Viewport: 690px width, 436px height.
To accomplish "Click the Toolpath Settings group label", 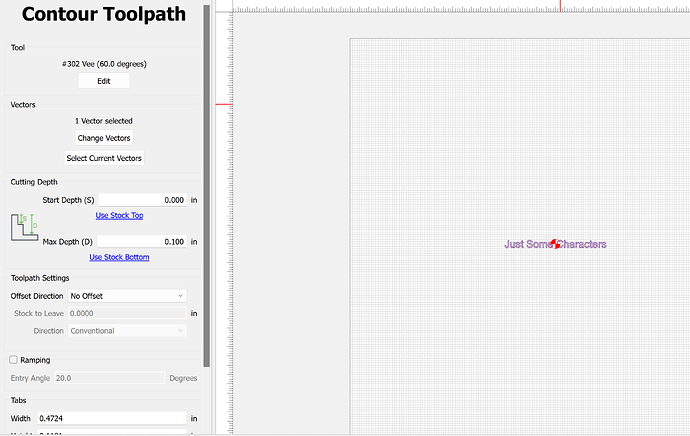I will coord(40,278).
